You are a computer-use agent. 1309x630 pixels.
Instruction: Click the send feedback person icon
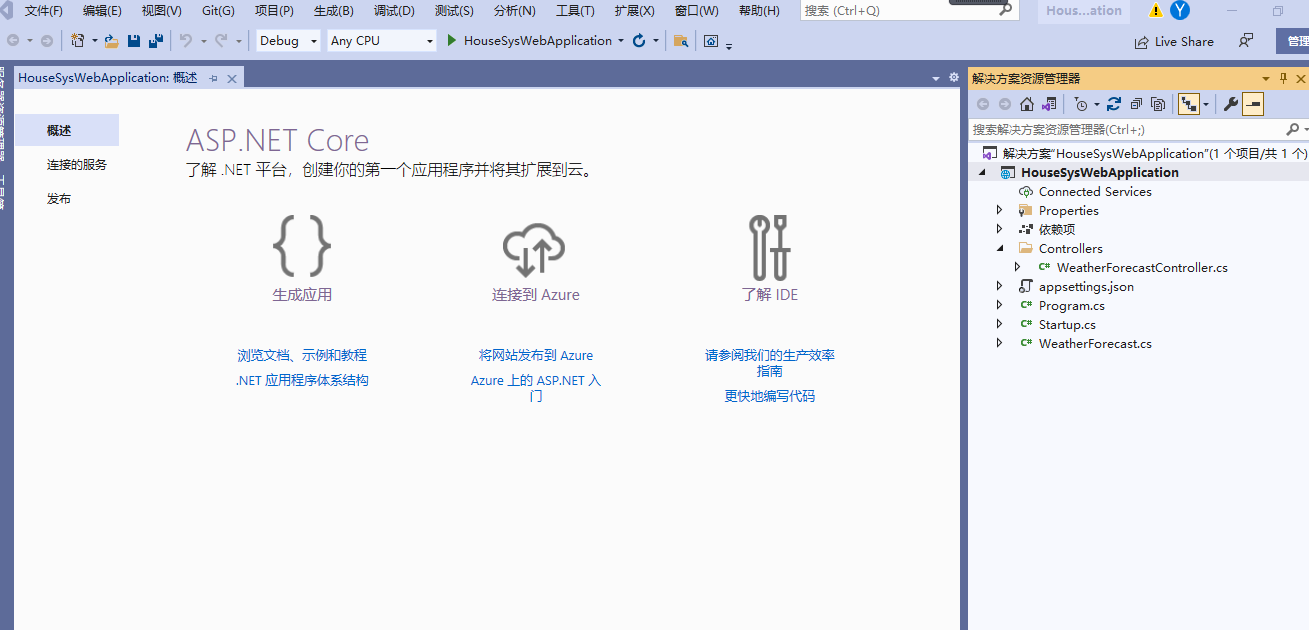(x=1245, y=41)
